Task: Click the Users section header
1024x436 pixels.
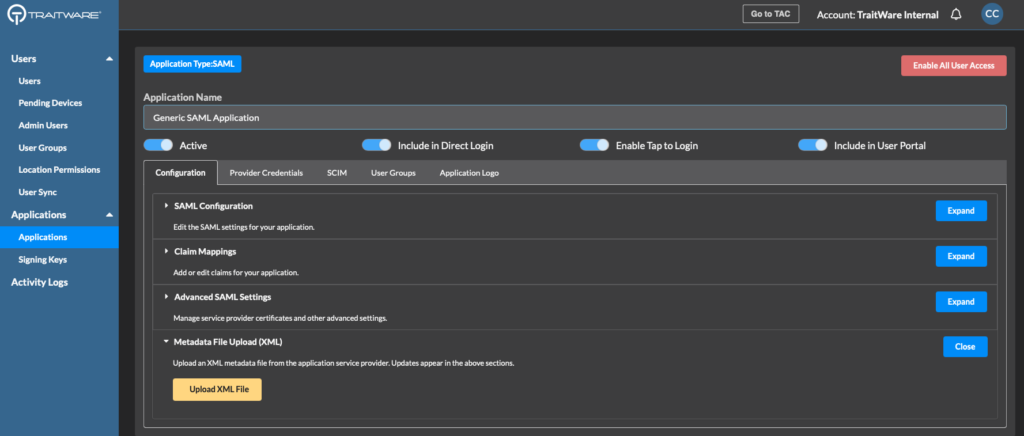Action: tap(24, 59)
